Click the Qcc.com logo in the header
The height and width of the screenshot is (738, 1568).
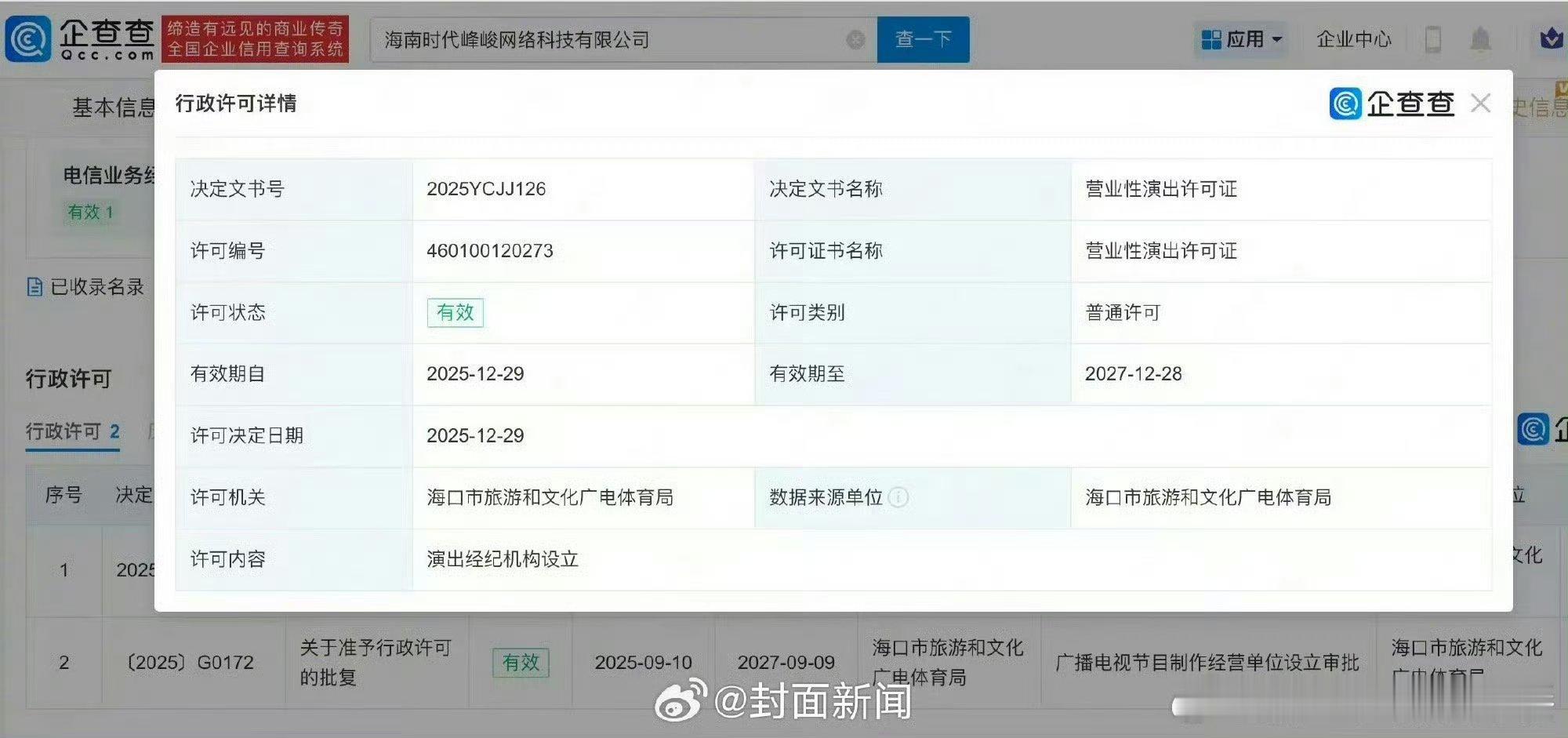tap(79, 39)
